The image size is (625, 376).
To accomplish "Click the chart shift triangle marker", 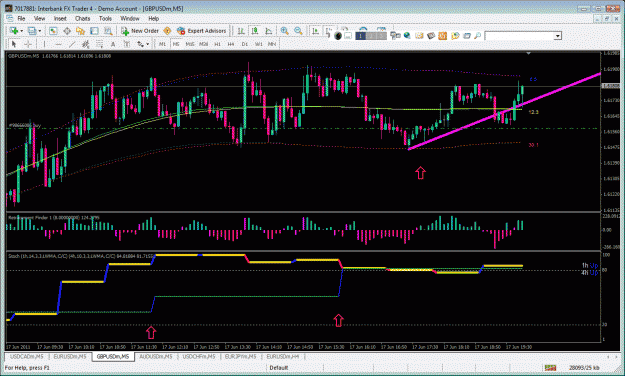I will point(529,53).
